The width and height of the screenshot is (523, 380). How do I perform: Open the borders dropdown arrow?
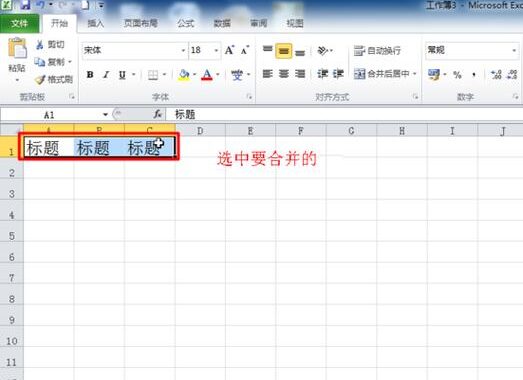point(164,75)
